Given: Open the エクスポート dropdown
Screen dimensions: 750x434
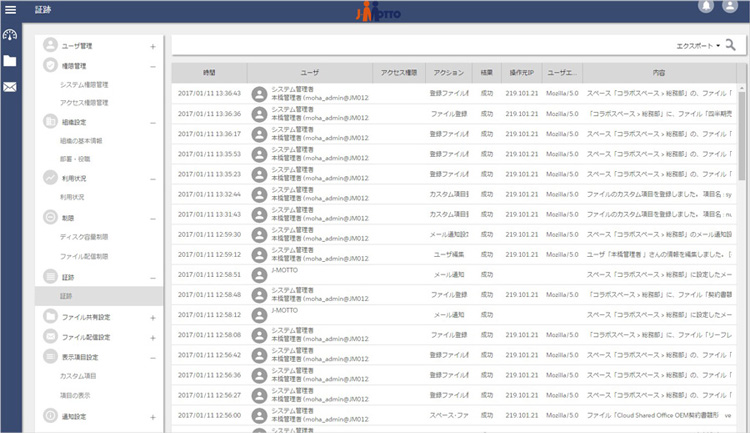Looking at the screenshot, I should click(x=699, y=46).
